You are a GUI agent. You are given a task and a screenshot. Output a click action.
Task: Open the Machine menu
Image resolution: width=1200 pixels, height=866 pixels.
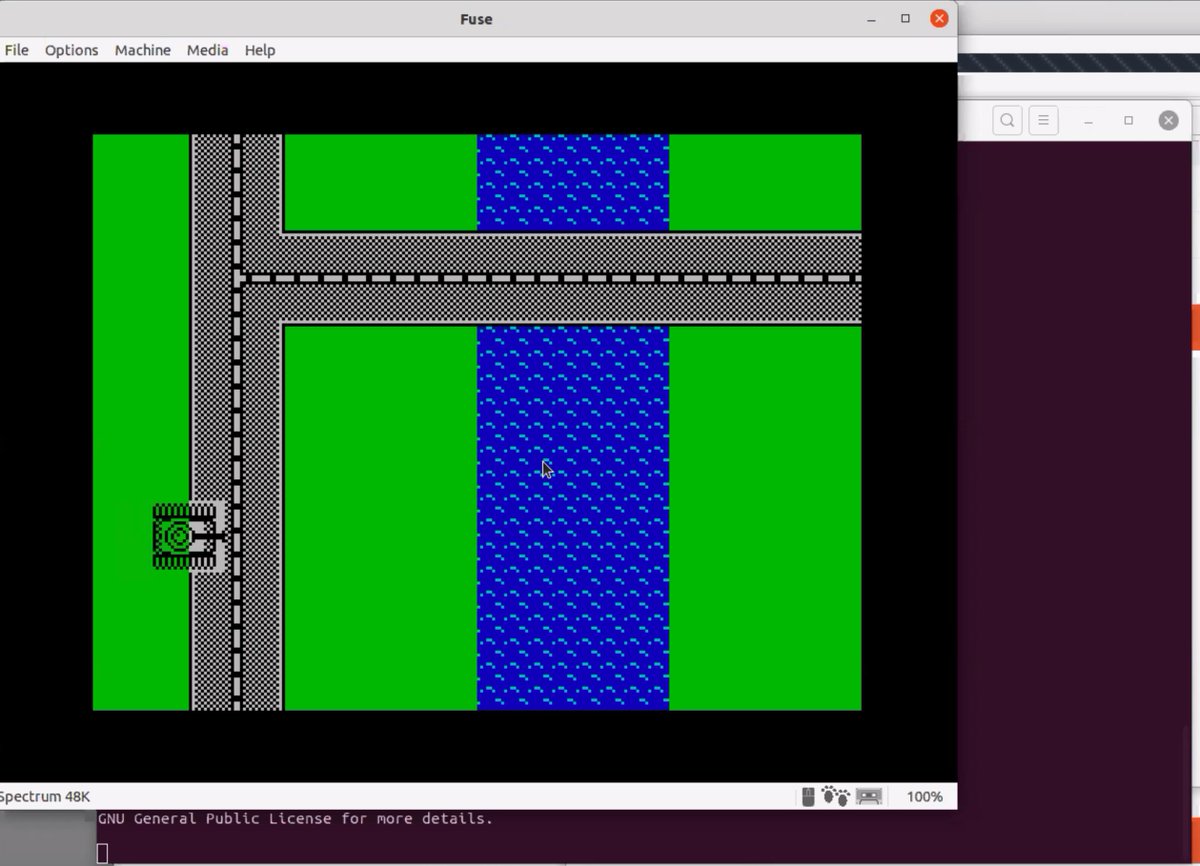click(142, 50)
